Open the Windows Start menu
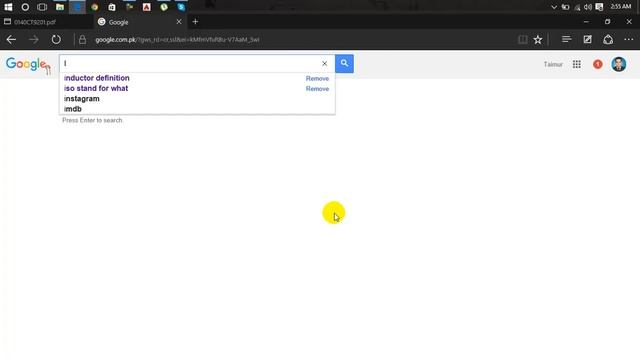Image resolution: width=640 pixels, height=360 pixels. tap(8, 7)
